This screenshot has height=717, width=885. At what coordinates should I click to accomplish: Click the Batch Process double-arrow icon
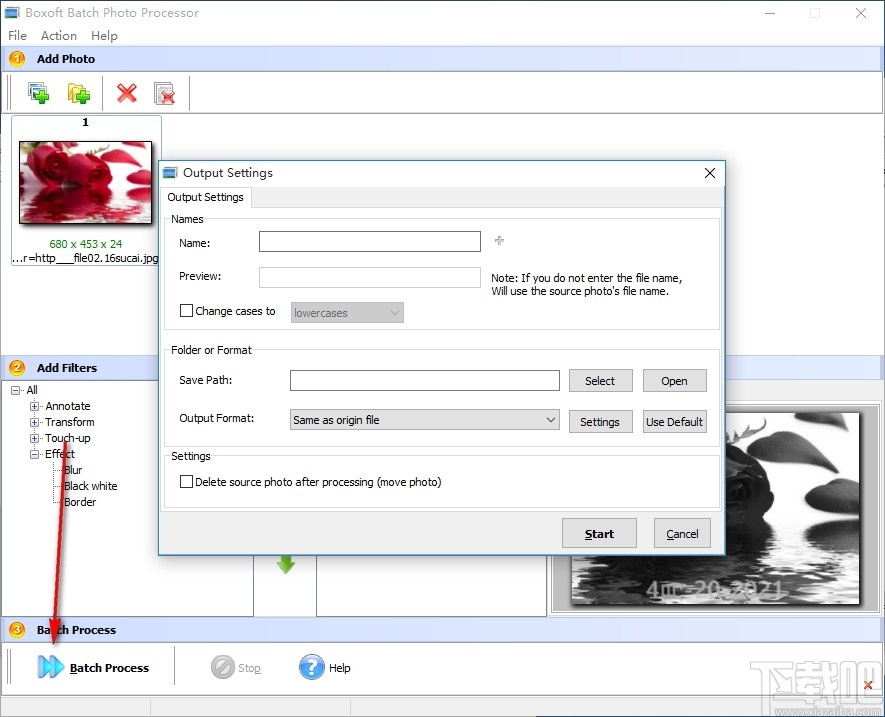tap(53, 667)
